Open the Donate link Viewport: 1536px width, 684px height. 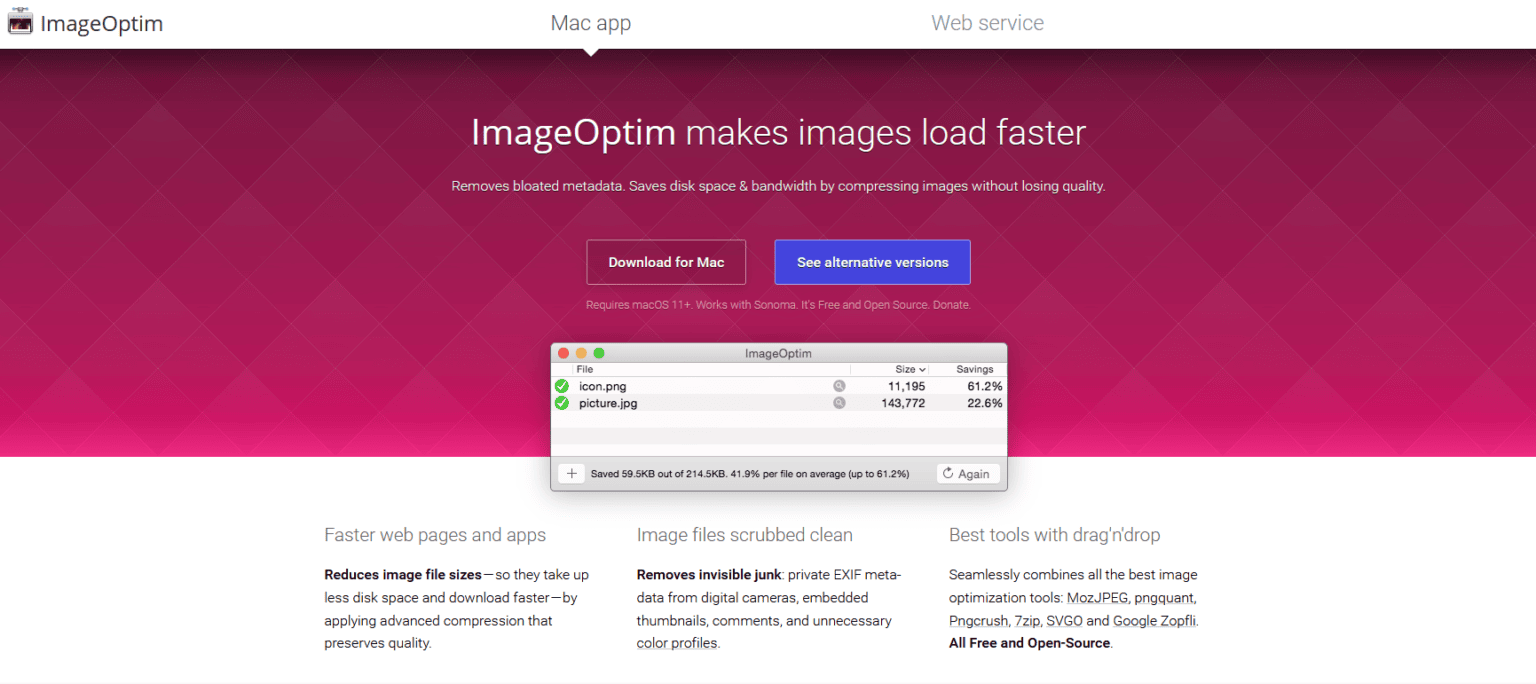(x=951, y=304)
